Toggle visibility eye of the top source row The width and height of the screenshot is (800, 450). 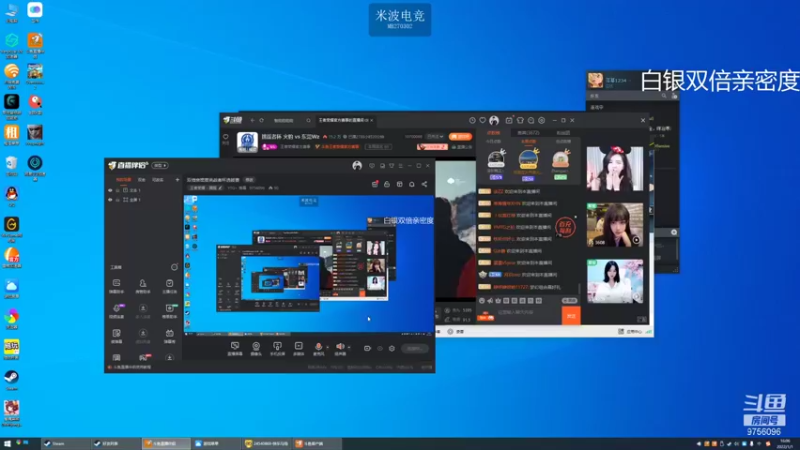(110, 190)
